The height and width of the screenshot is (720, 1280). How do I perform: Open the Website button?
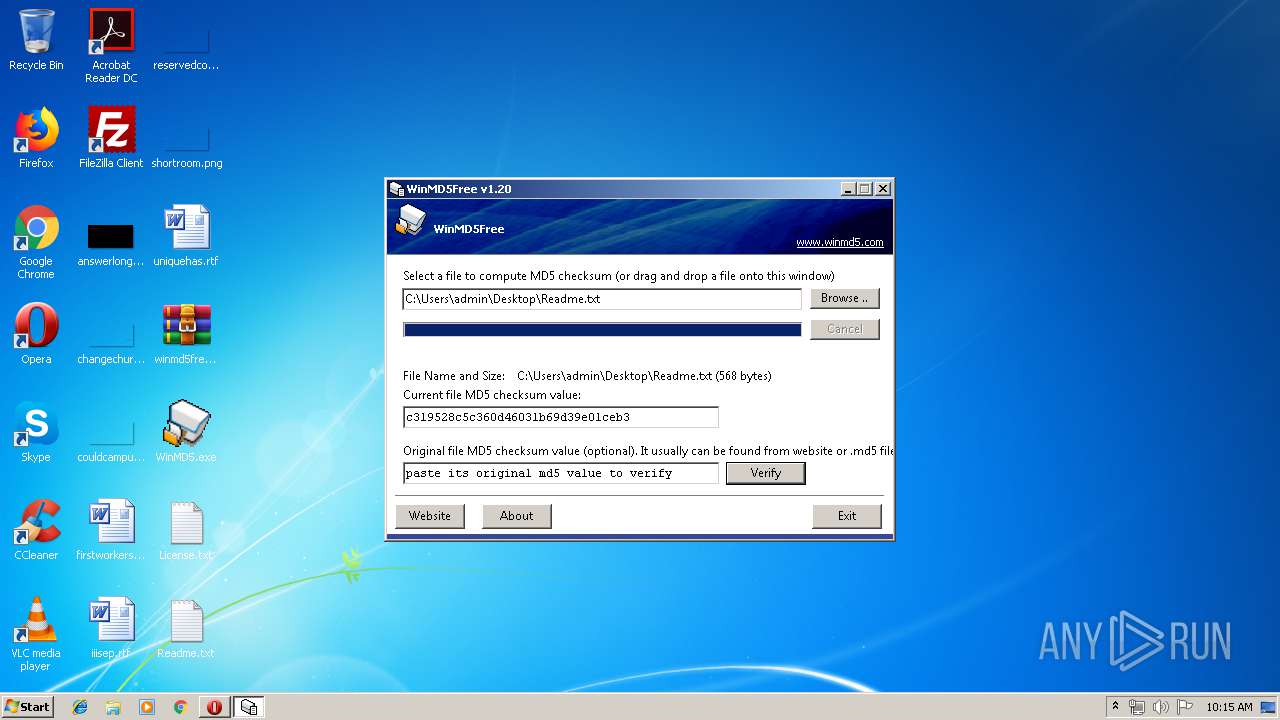click(x=430, y=516)
